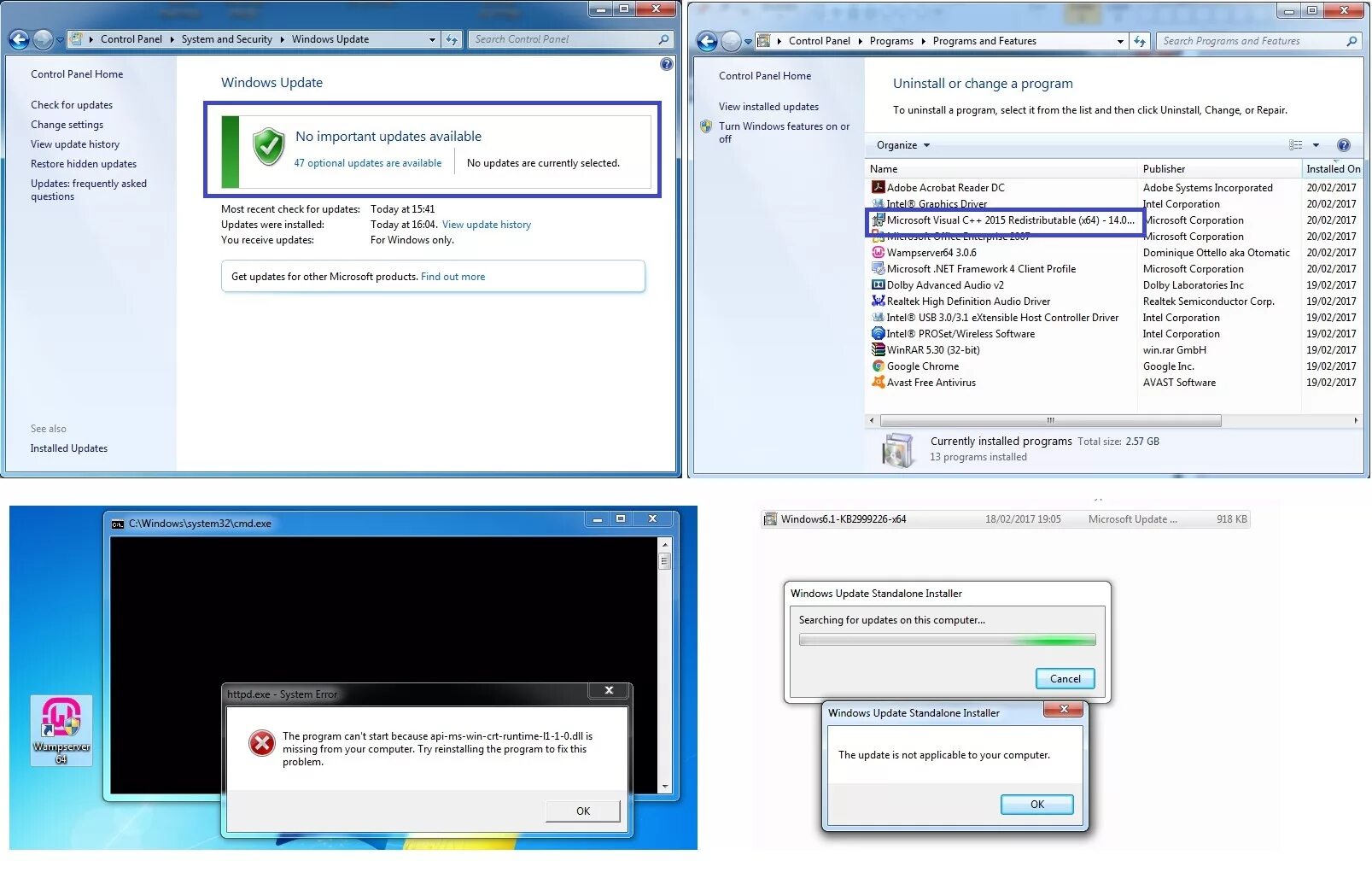The width and height of the screenshot is (1372, 890).
Task: Click Find out more link
Action: 452,277
